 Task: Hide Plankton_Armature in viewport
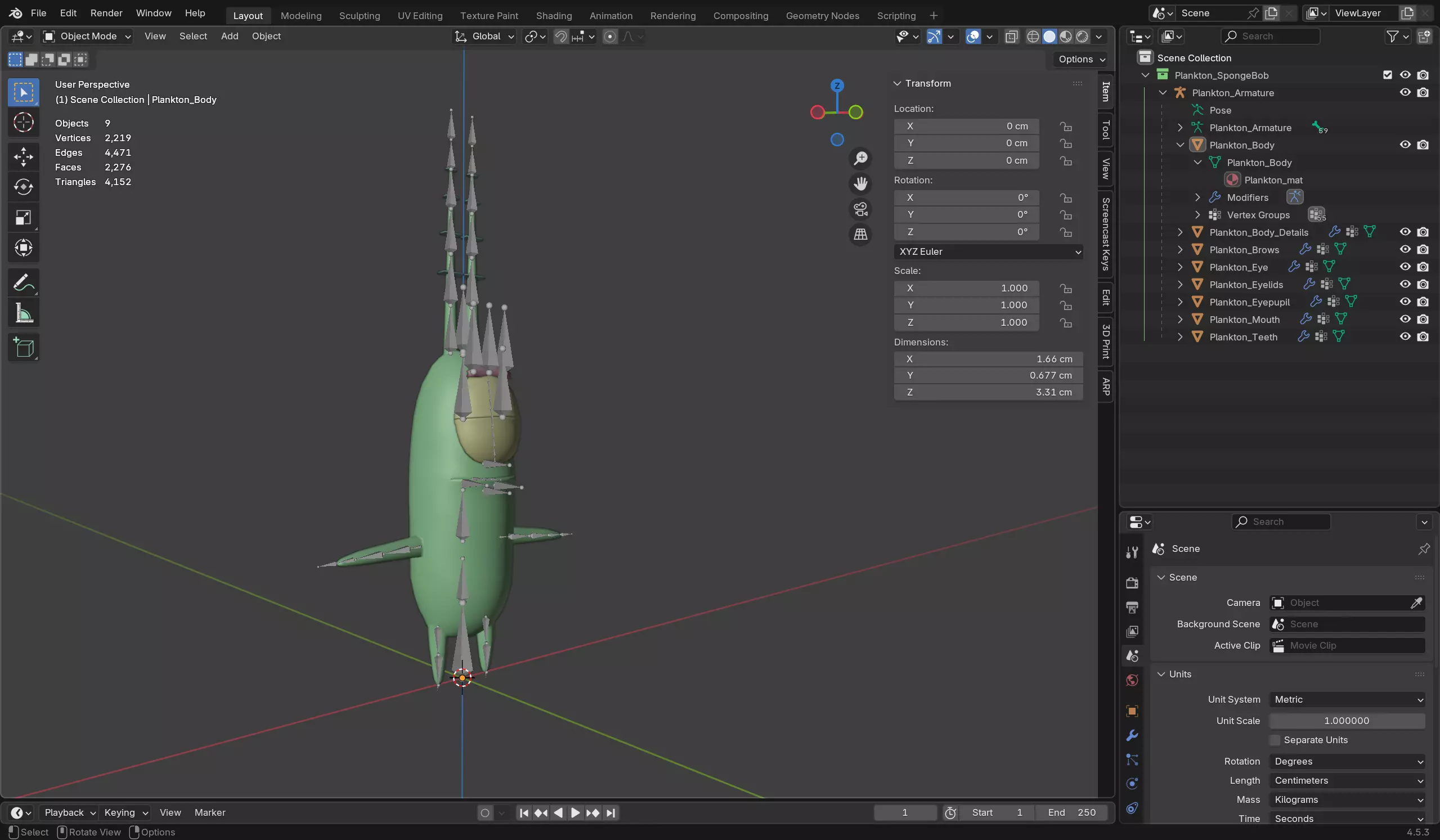point(1405,93)
